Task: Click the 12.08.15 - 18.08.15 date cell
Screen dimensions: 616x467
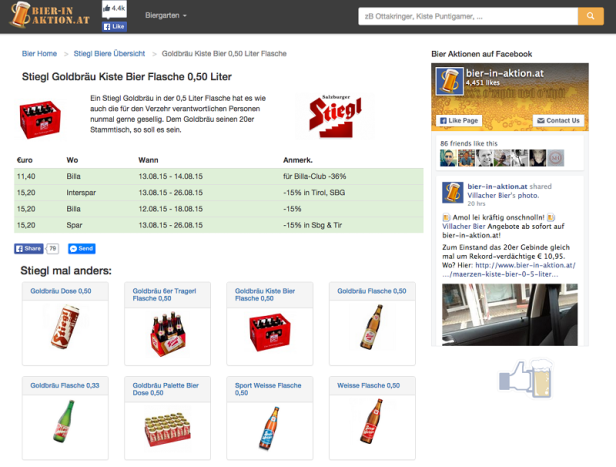Action: (x=170, y=209)
